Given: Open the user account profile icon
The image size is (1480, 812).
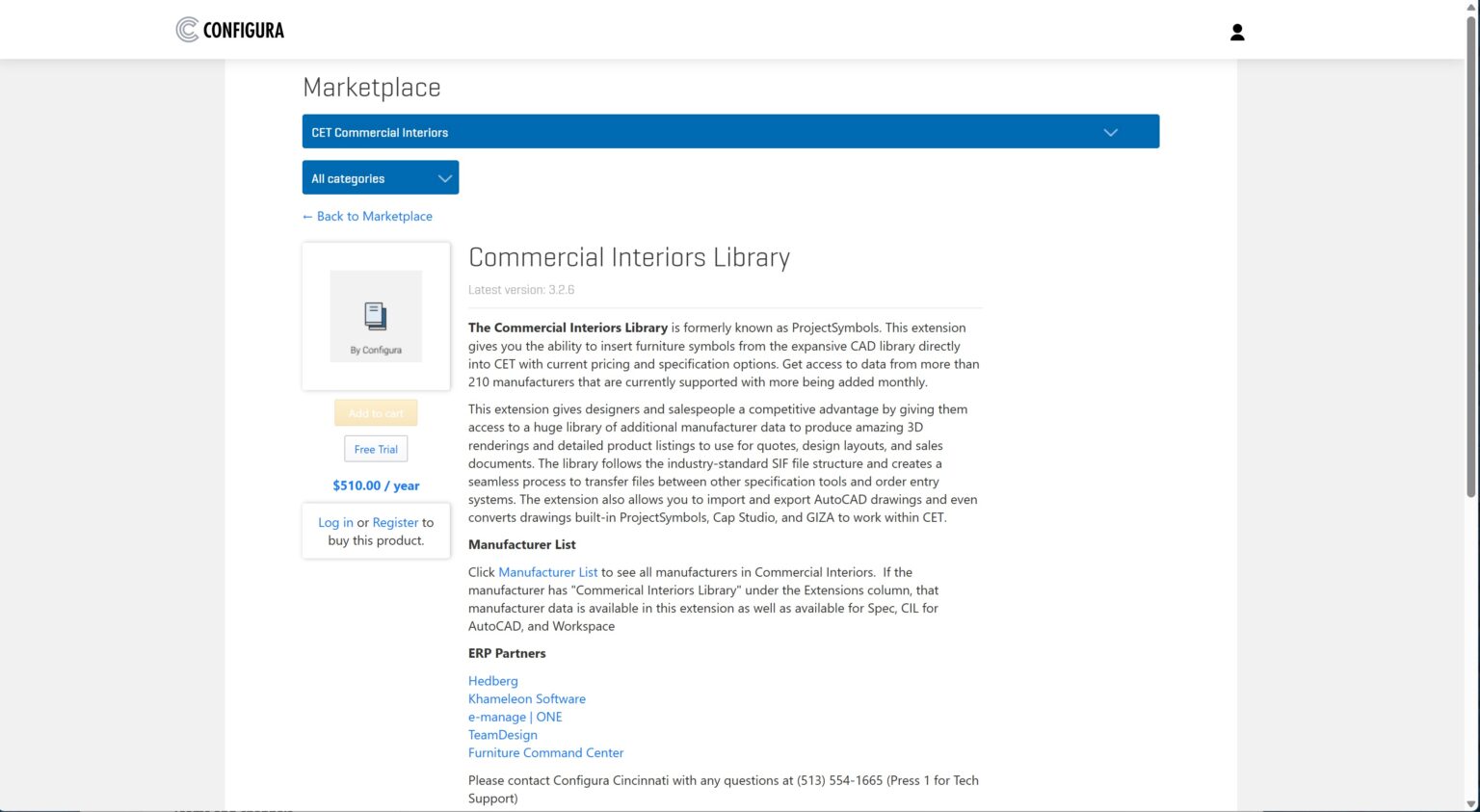Looking at the screenshot, I should pos(1237,33).
